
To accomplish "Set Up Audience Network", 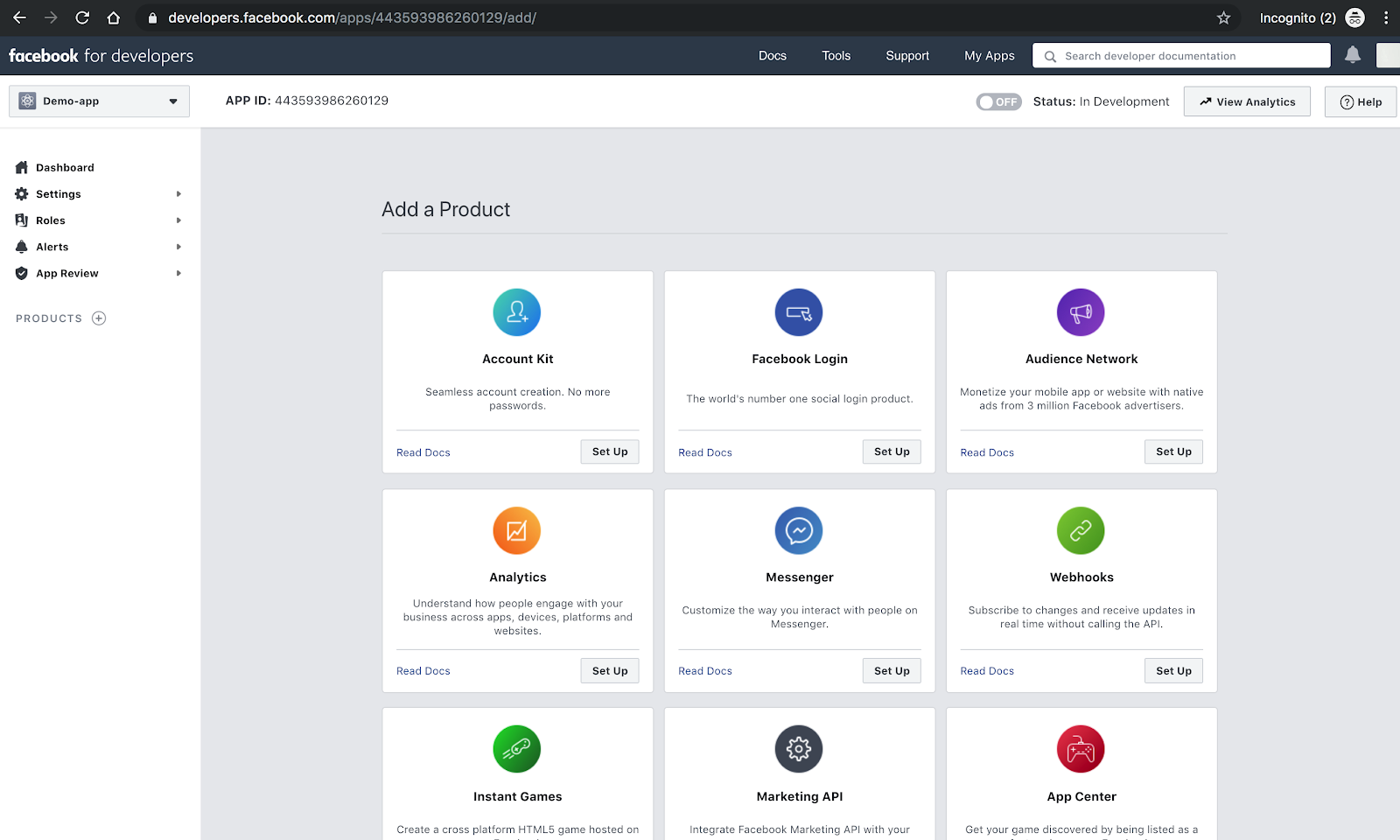I will [1173, 451].
